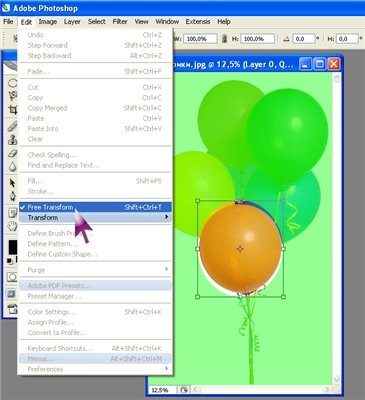Click the checked Free Transform entry

(95, 207)
